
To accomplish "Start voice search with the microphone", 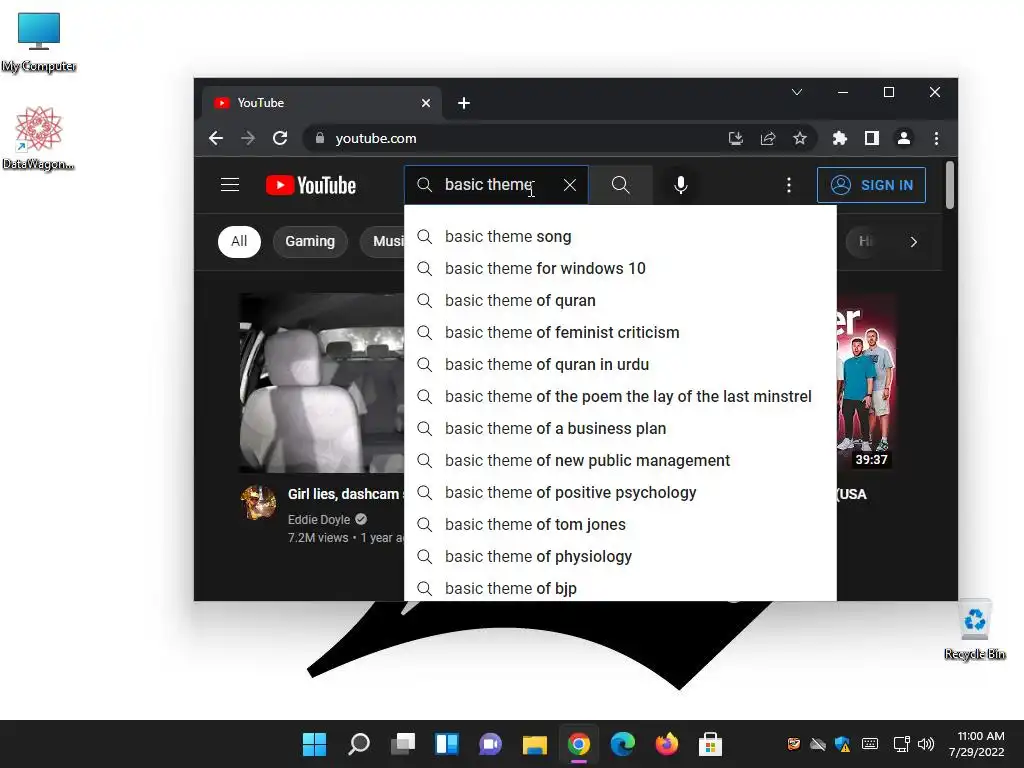I will point(680,185).
